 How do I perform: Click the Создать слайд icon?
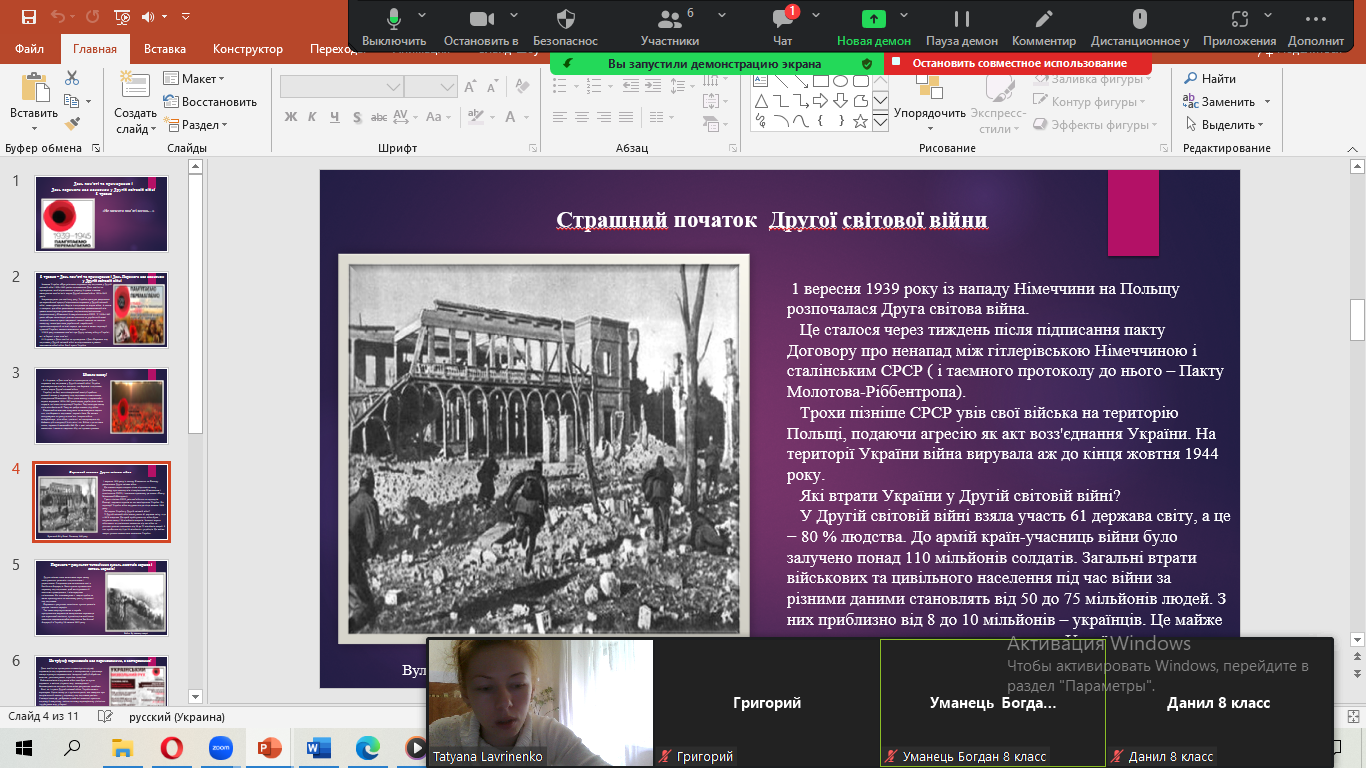pyautogui.click(x=135, y=86)
